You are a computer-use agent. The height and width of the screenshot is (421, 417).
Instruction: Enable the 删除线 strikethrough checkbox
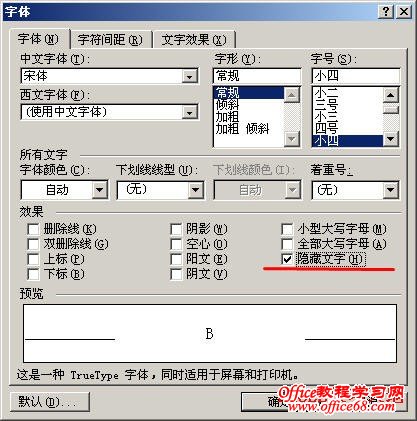33,229
